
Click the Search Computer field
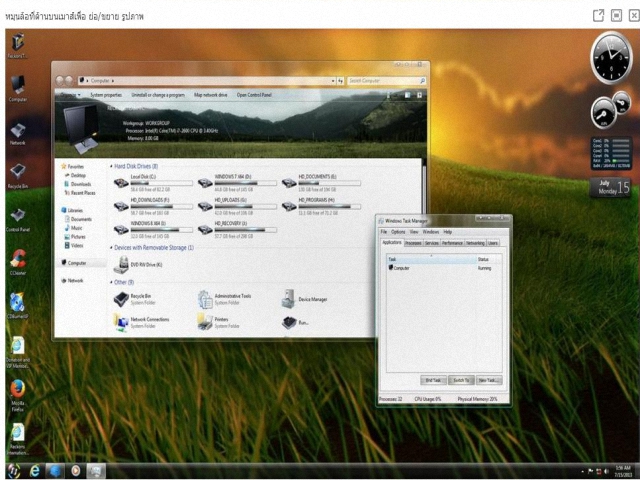coord(386,81)
